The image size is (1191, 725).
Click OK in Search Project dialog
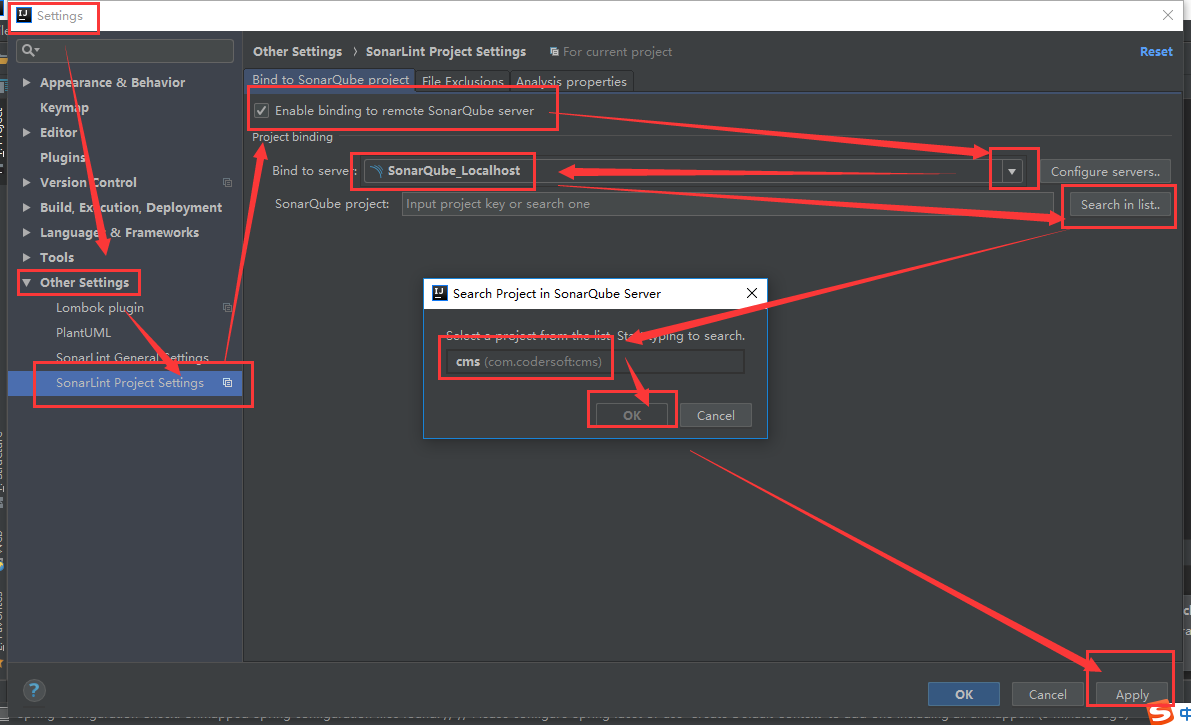pos(632,416)
